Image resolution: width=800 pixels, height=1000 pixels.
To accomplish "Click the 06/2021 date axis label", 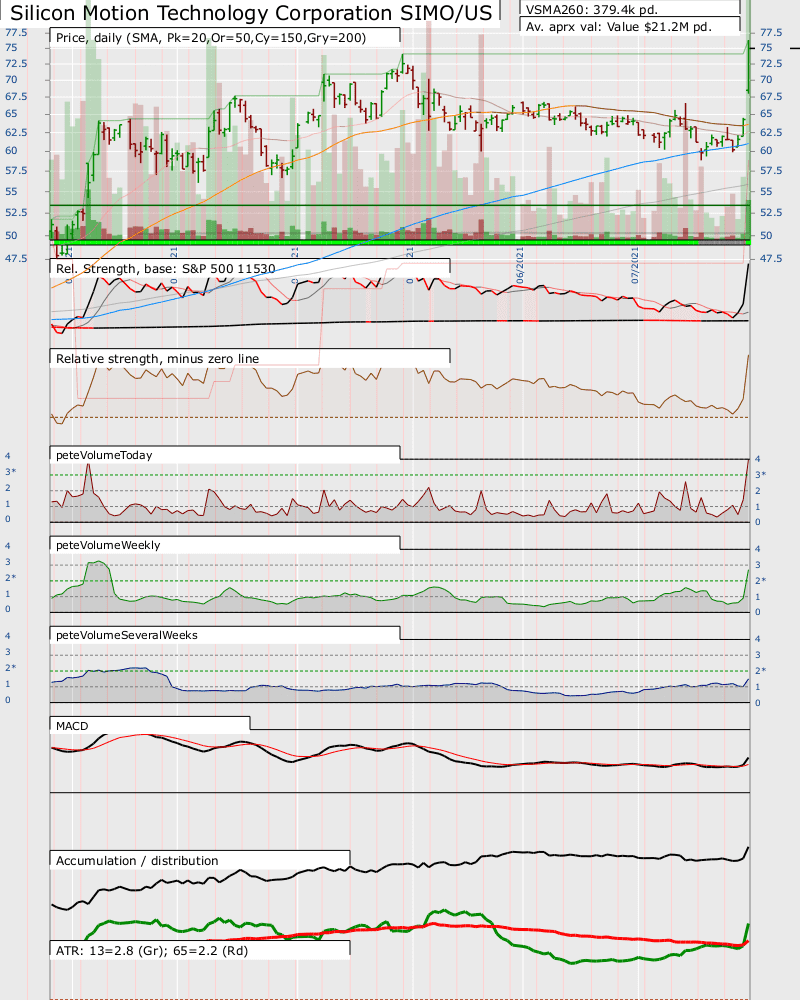I will tap(520, 266).
